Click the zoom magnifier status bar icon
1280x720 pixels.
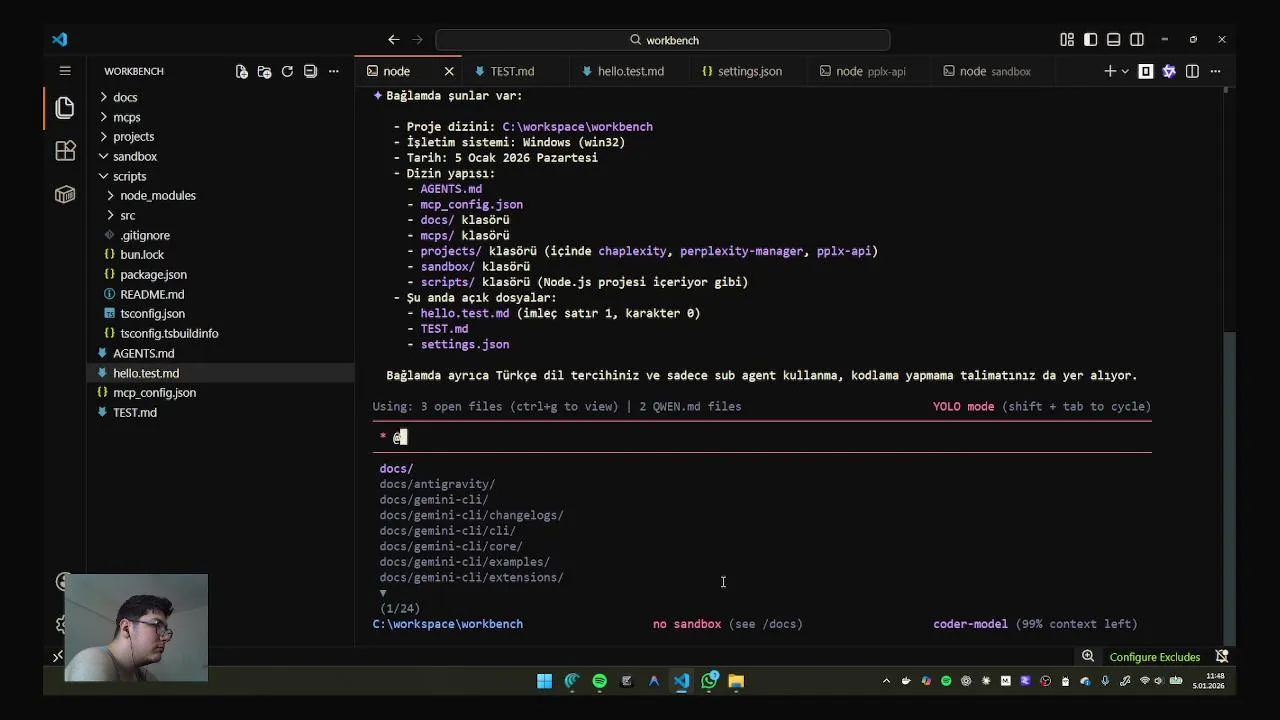pos(1087,657)
